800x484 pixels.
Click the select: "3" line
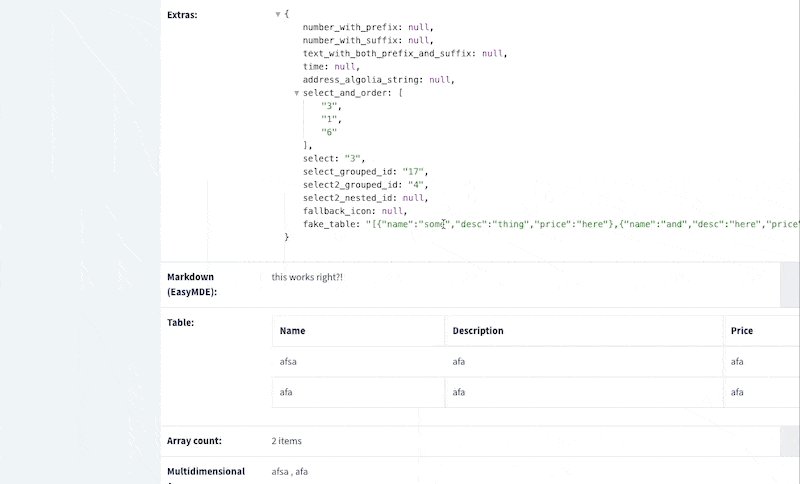click(x=334, y=159)
